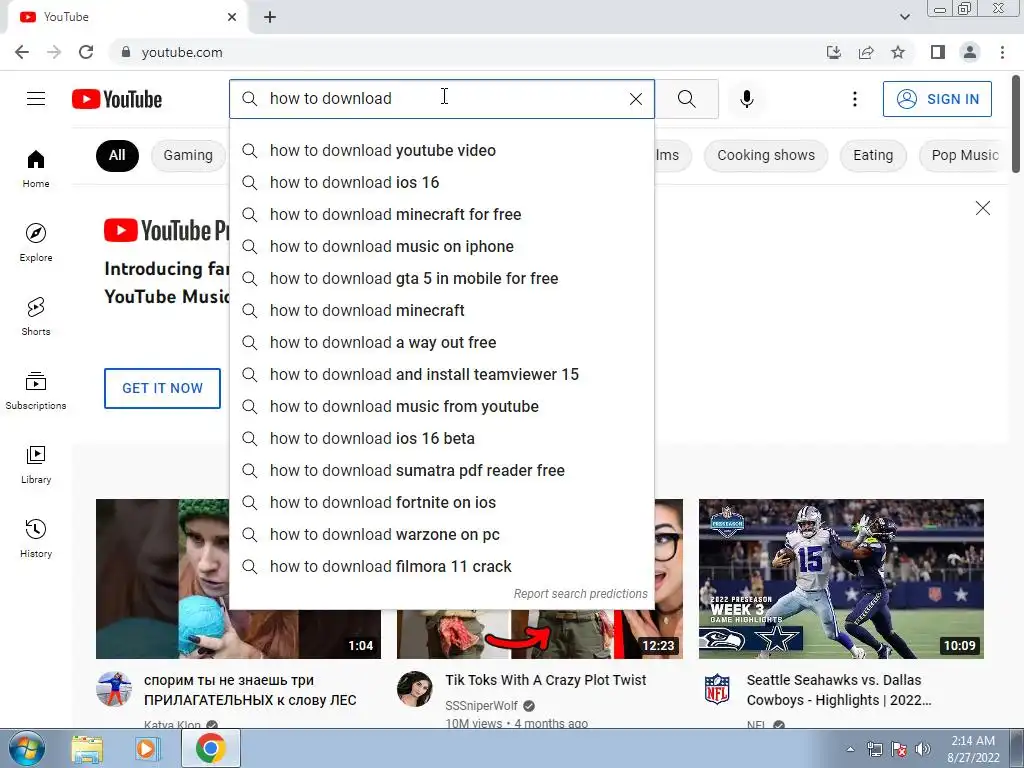Screen dimensions: 1024x768
Task: Select suggestion 'how to download ios 16'
Action: 441,182
